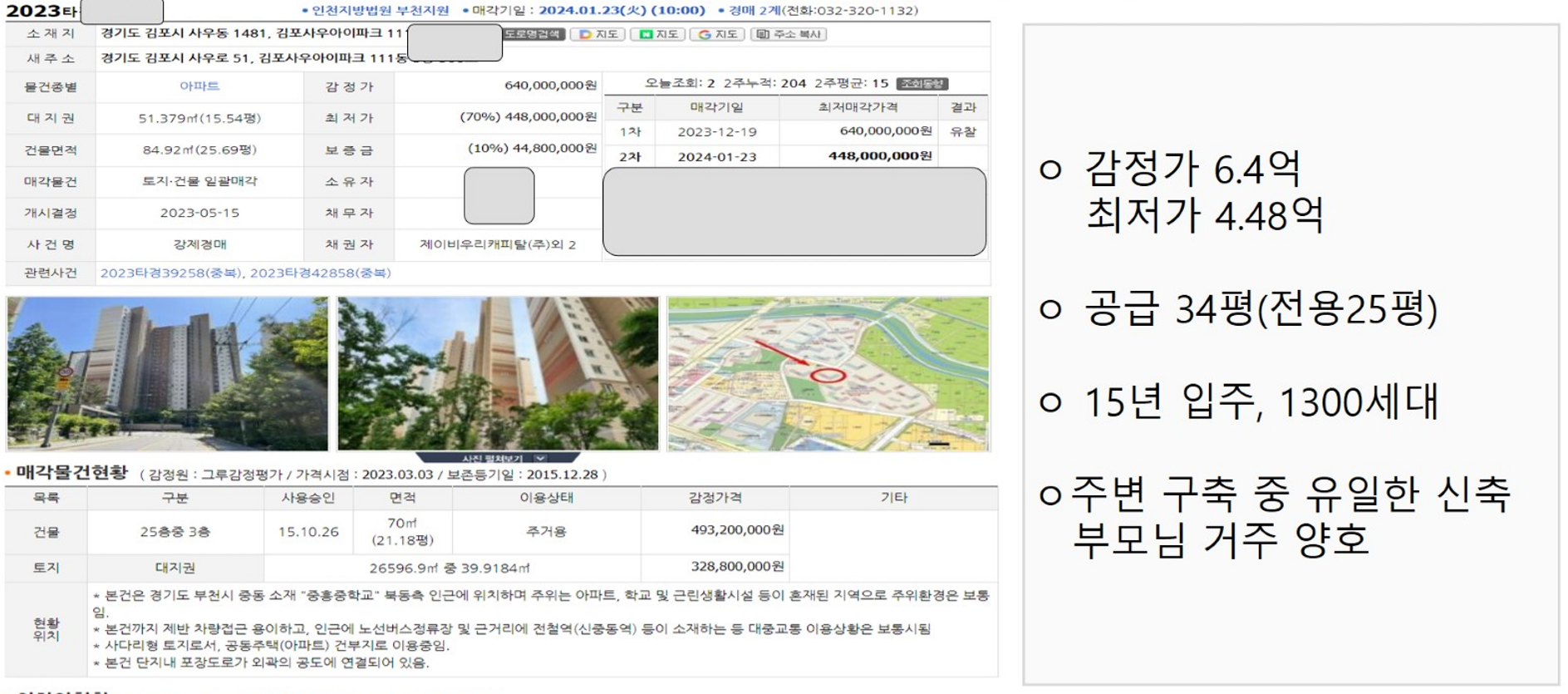The width and height of the screenshot is (1568, 694).
Task: Select the land area 26596.9㎡ 중 39.9184㎡
Action: click(450, 568)
